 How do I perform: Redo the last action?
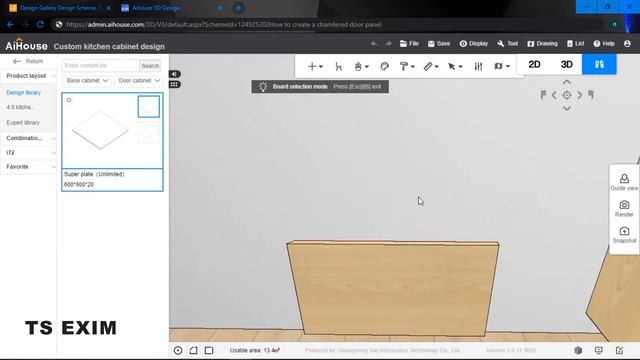pyautogui.click(x=388, y=44)
